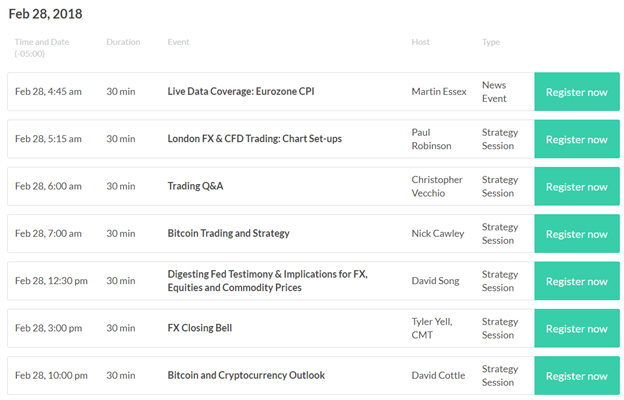Open the Bitcoin Trading and Strategy event
624x400 pixels.
coord(228,234)
